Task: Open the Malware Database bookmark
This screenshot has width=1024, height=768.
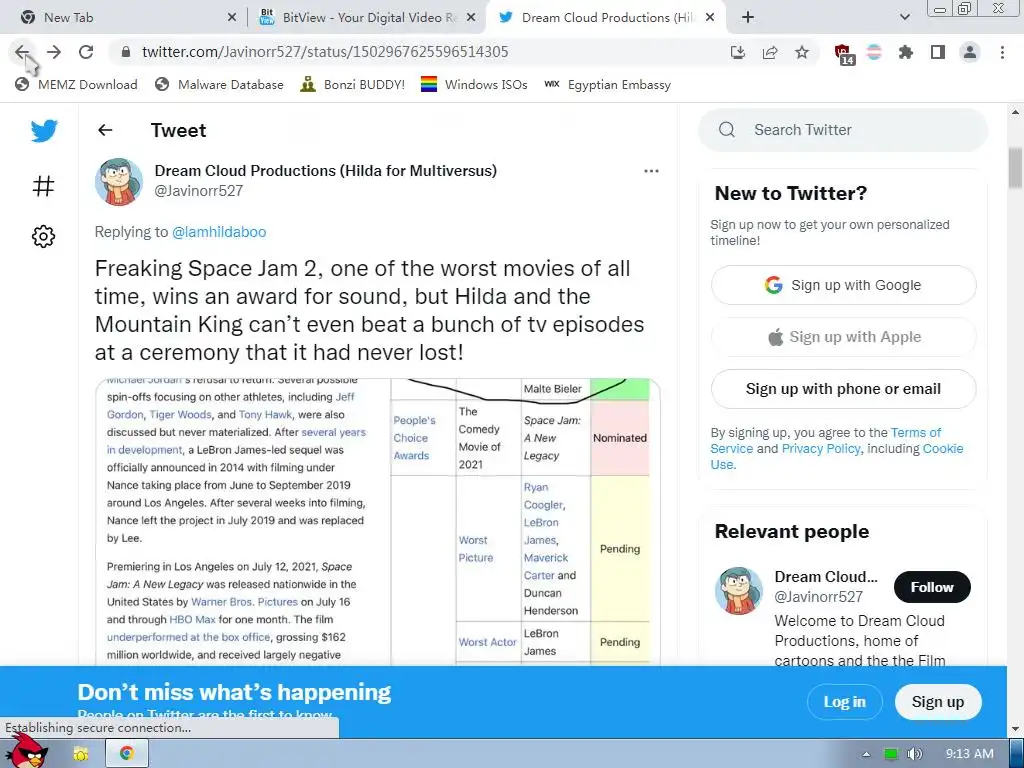Action: pyautogui.click(x=219, y=84)
